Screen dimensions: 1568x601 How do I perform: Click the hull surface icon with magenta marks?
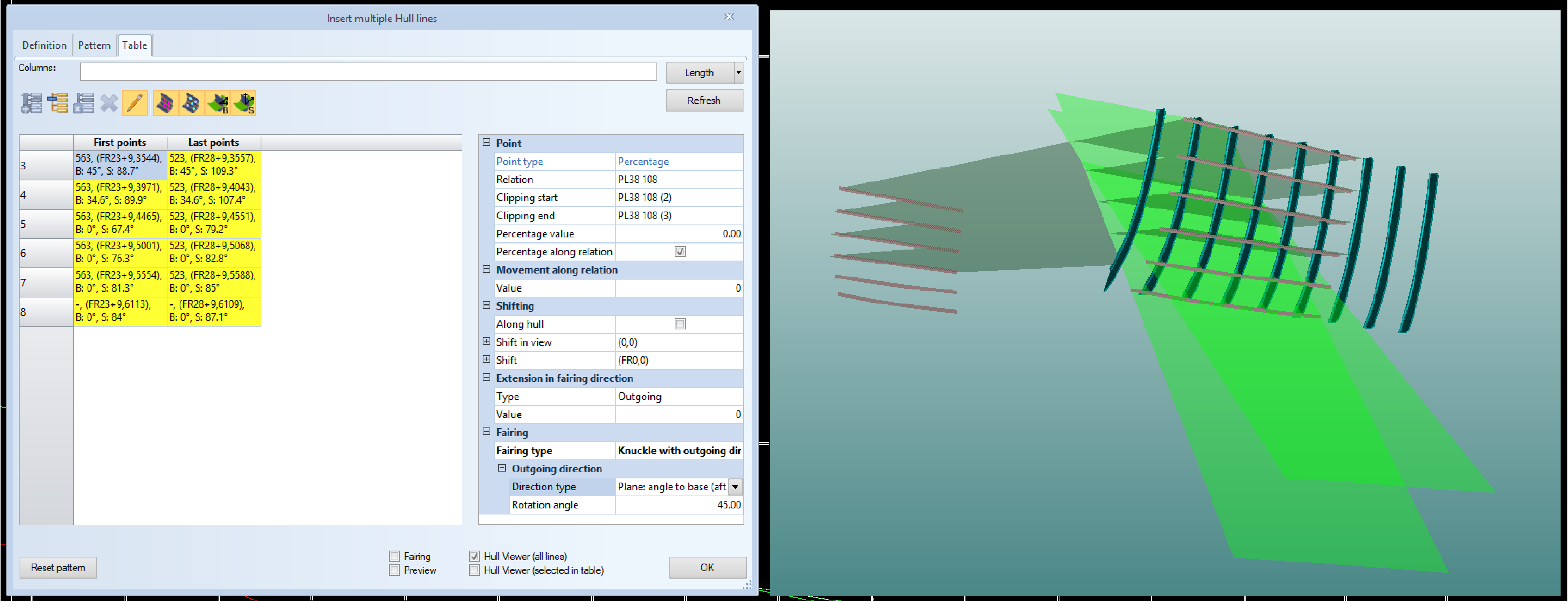pos(165,103)
